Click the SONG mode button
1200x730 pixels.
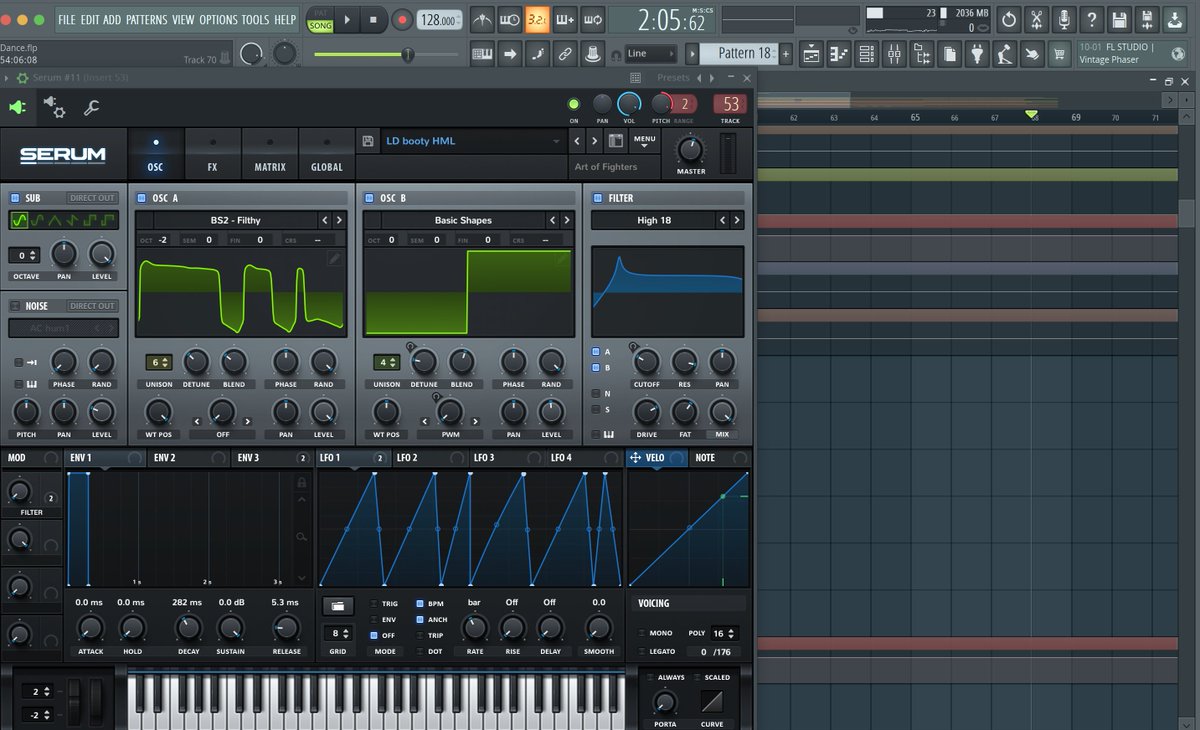click(320, 25)
